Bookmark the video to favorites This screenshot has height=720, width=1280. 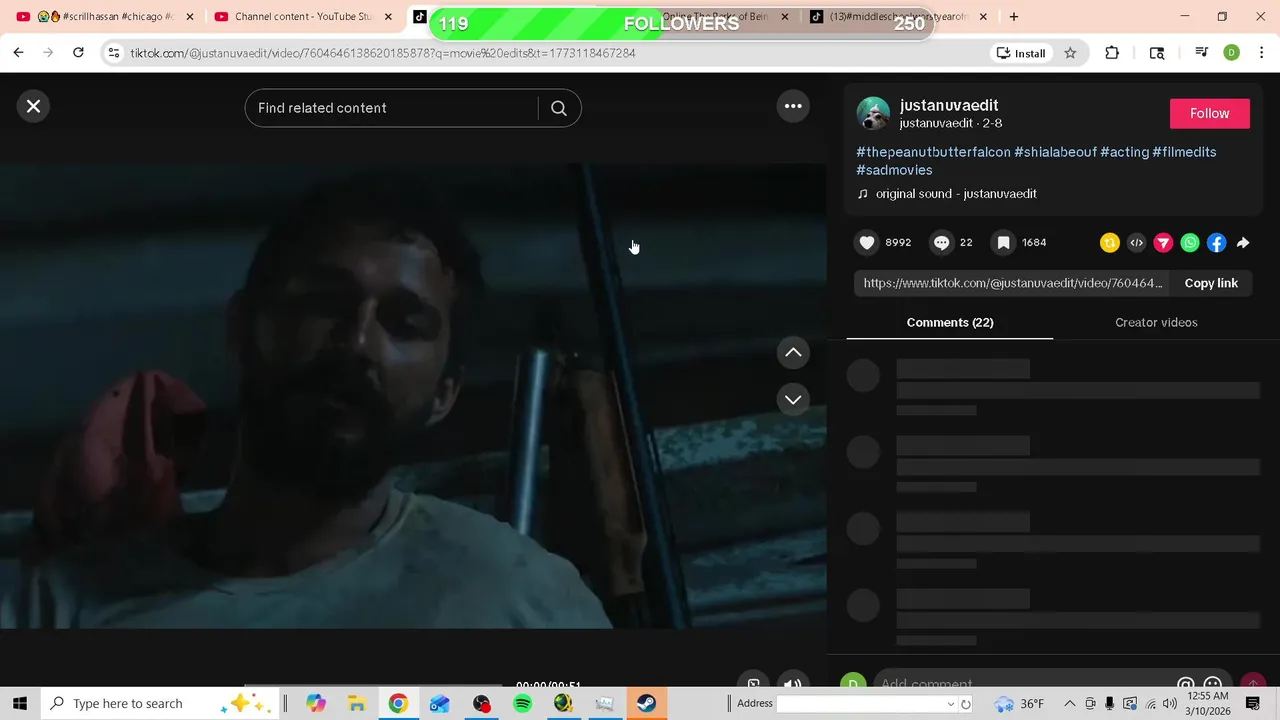[x=1003, y=242]
